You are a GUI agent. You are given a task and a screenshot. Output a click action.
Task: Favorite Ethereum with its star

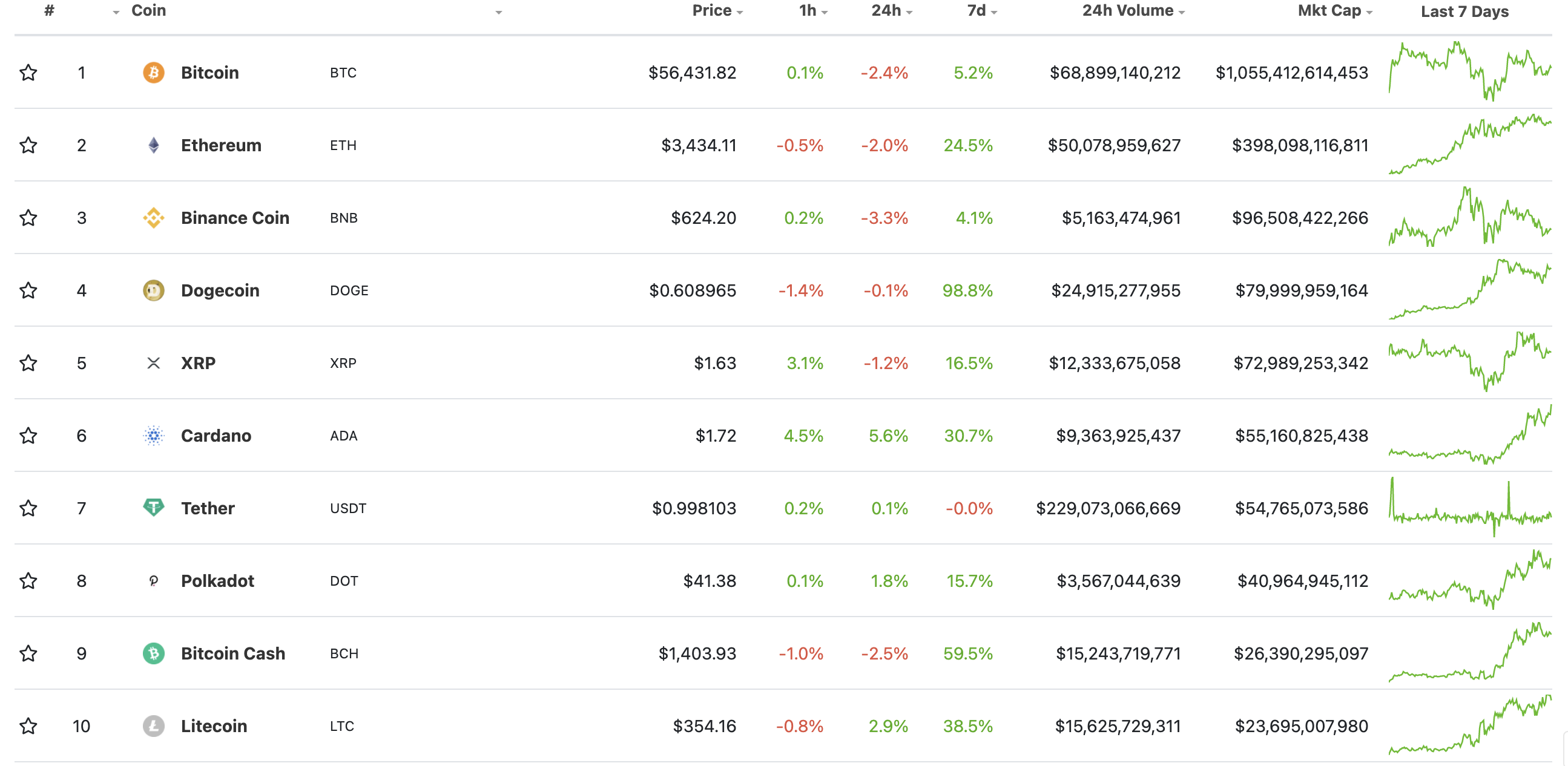[28, 145]
